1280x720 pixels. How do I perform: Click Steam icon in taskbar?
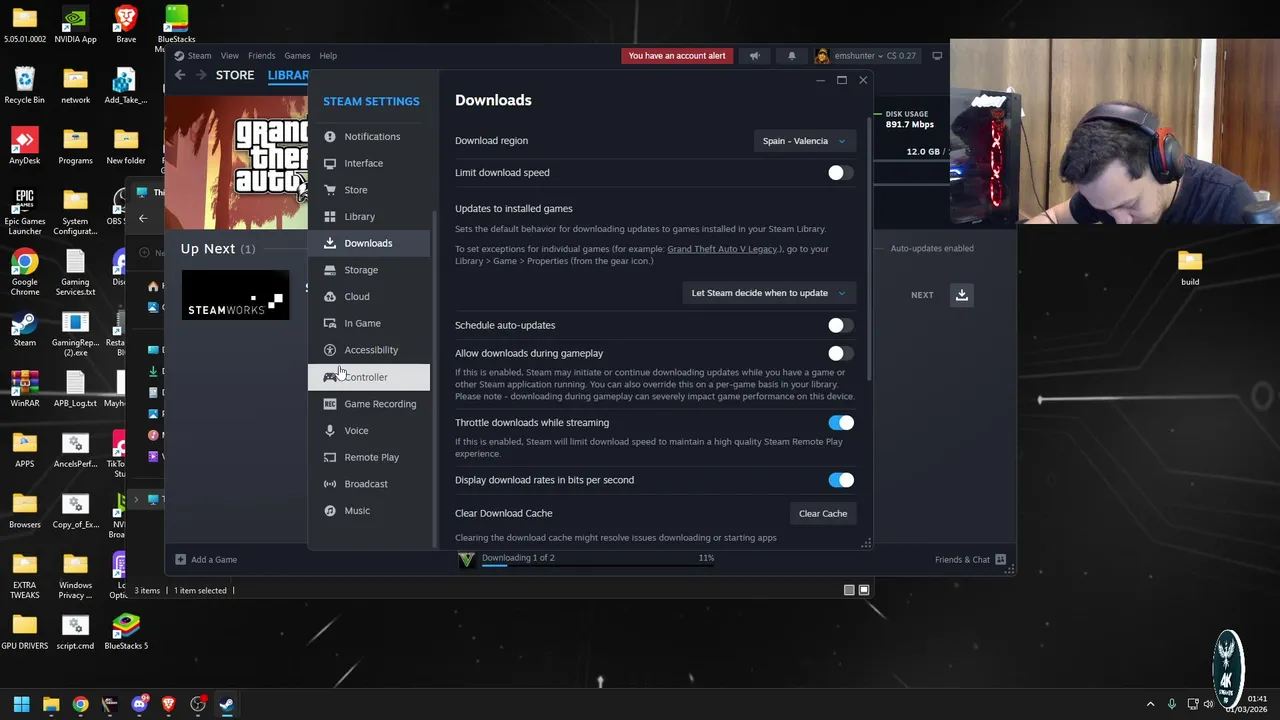coord(227,704)
